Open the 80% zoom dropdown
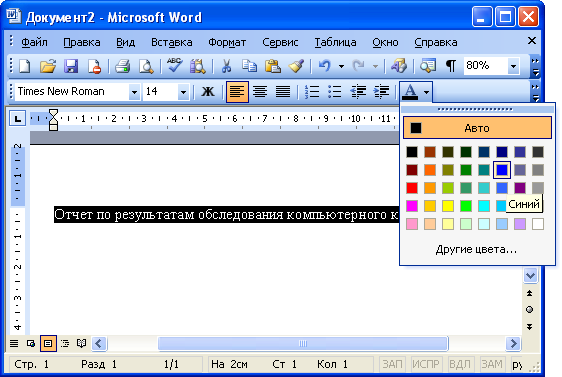The width and height of the screenshot is (562, 377). click(513, 66)
